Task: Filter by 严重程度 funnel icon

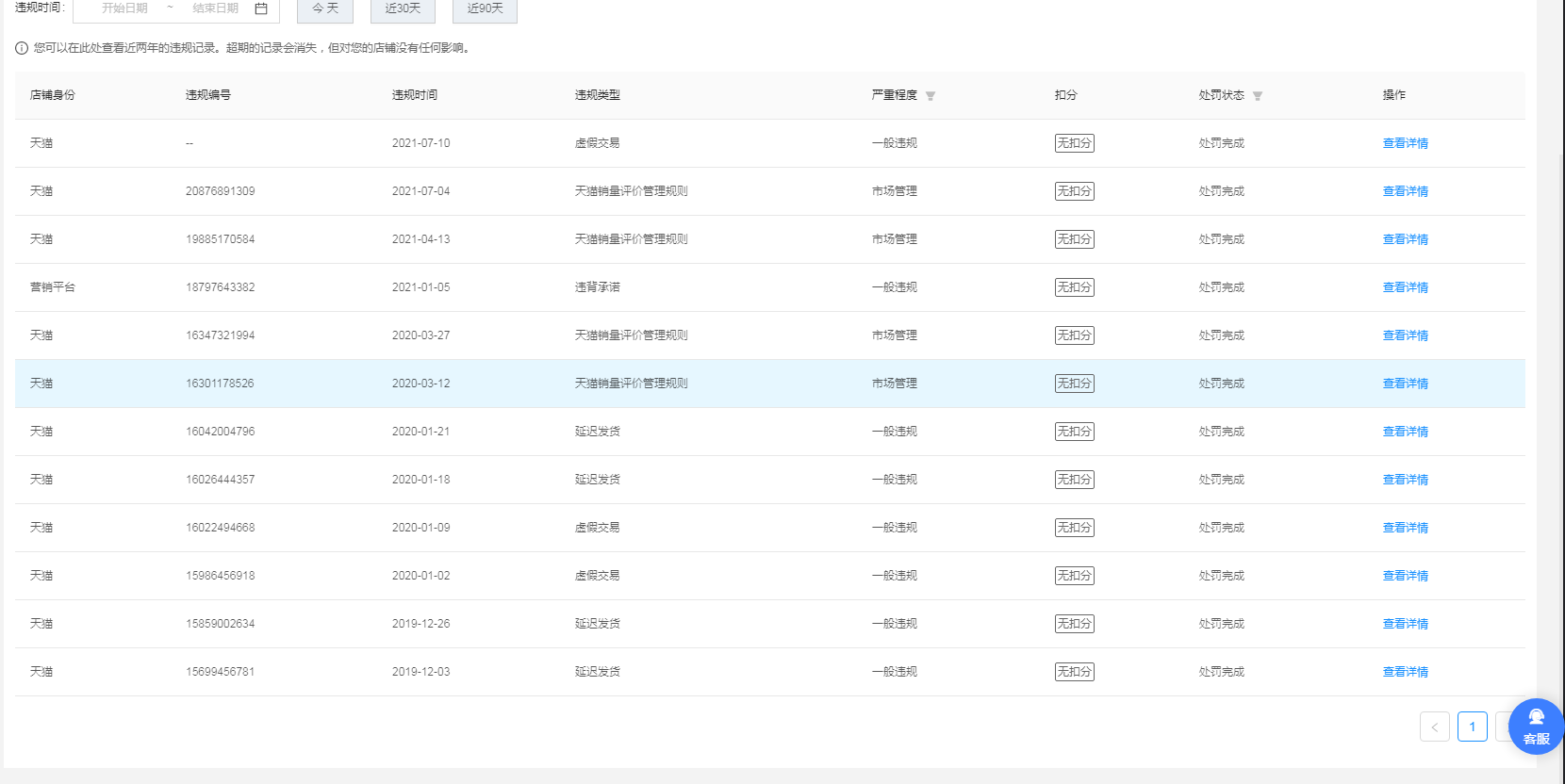Action: 931,96
